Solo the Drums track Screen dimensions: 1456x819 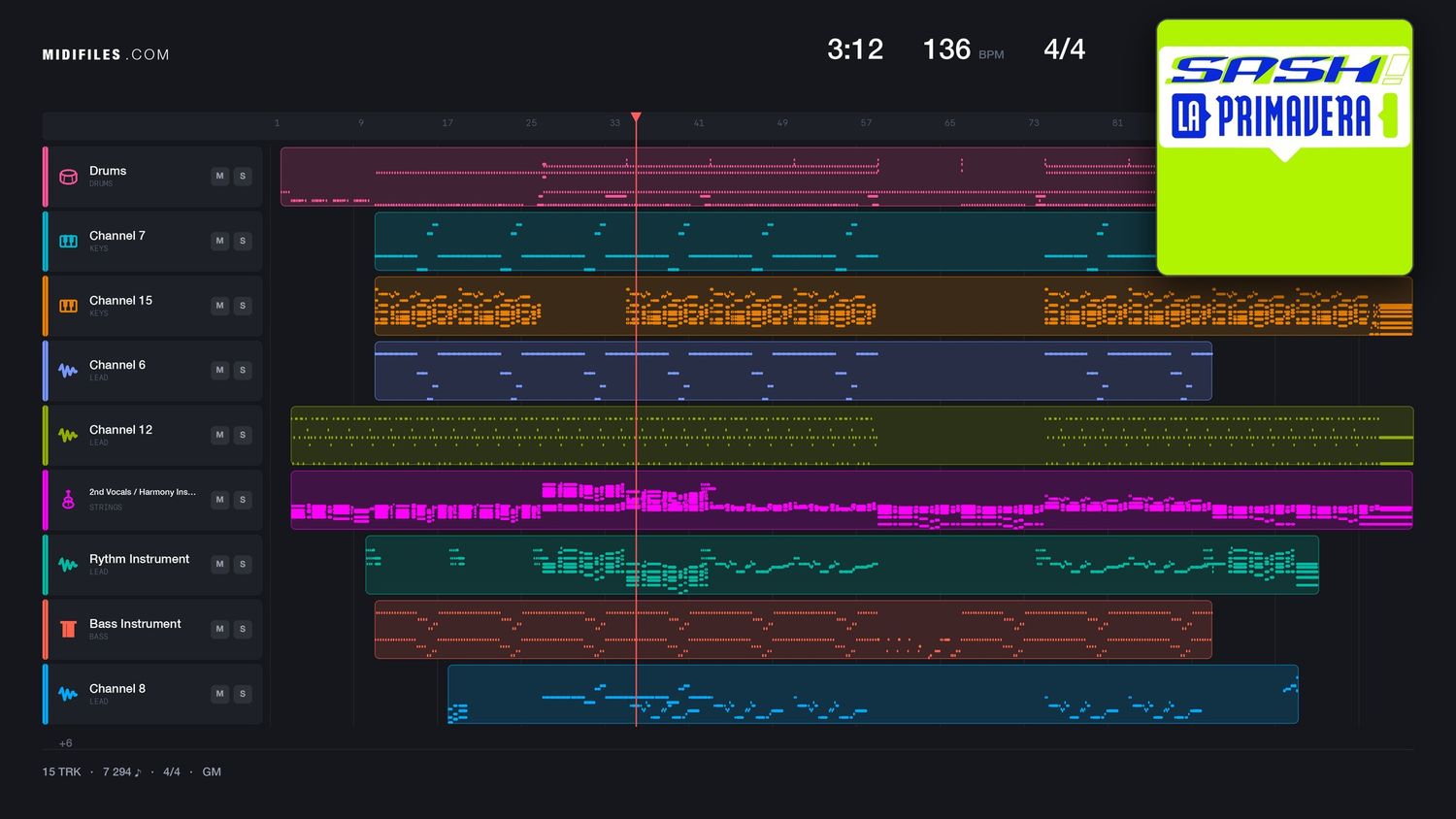coord(243,176)
